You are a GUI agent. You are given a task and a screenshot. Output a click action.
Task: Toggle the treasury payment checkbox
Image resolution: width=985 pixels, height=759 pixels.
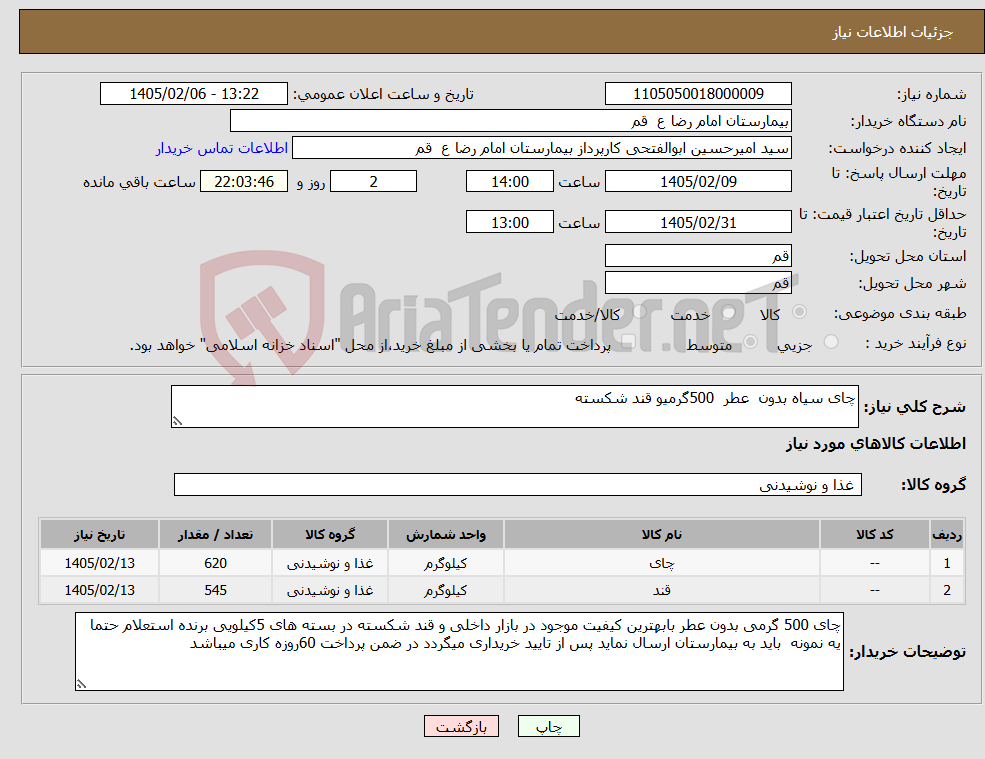tap(628, 342)
